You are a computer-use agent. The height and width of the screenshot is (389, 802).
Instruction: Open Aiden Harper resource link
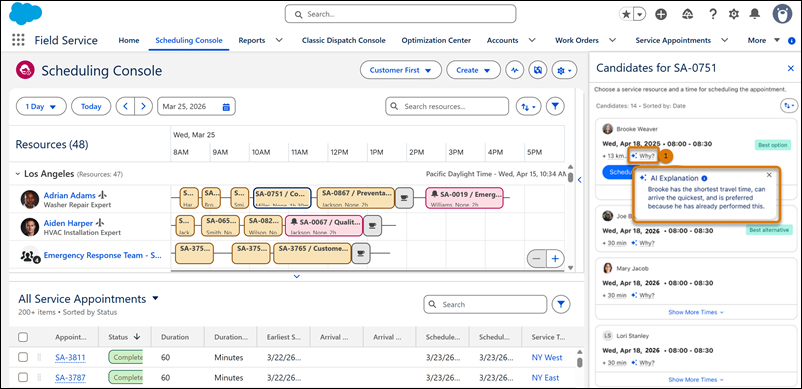pos(68,223)
